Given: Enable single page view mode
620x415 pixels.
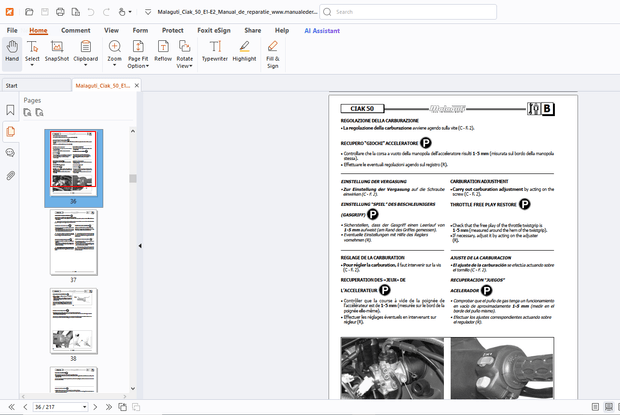Looking at the screenshot, I should (595, 407).
